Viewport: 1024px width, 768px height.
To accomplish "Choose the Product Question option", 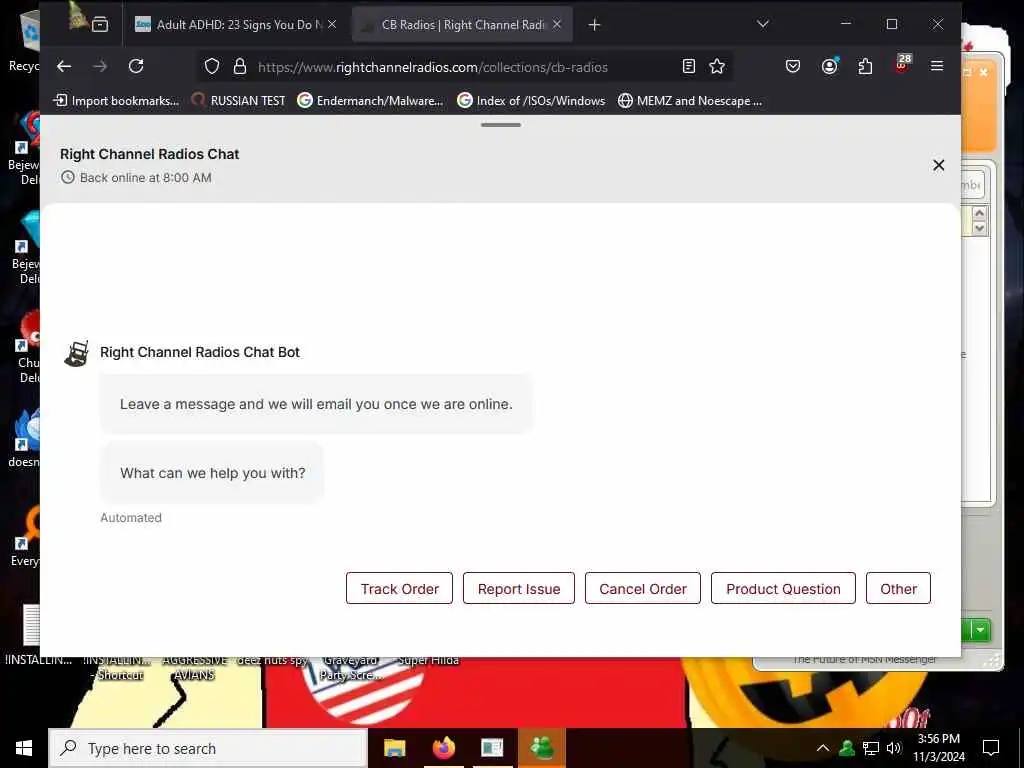I will point(783,588).
